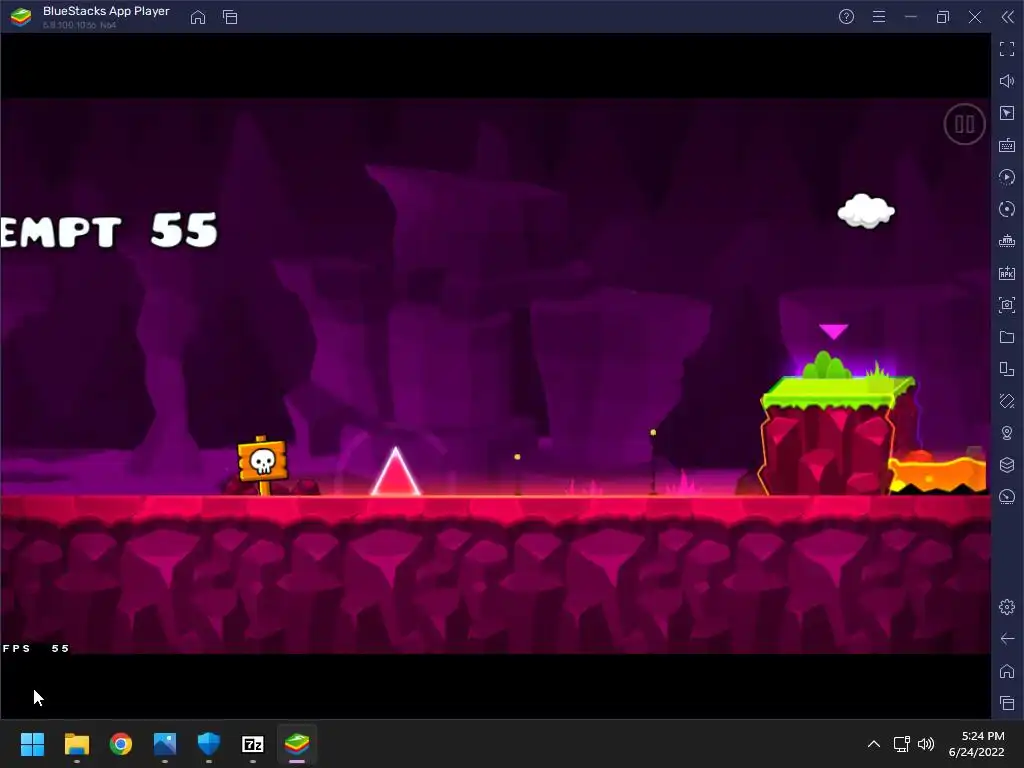Viewport: 1024px width, 768px height.
Task: Open multi-instance manager layers icon
Action: 1007,464
